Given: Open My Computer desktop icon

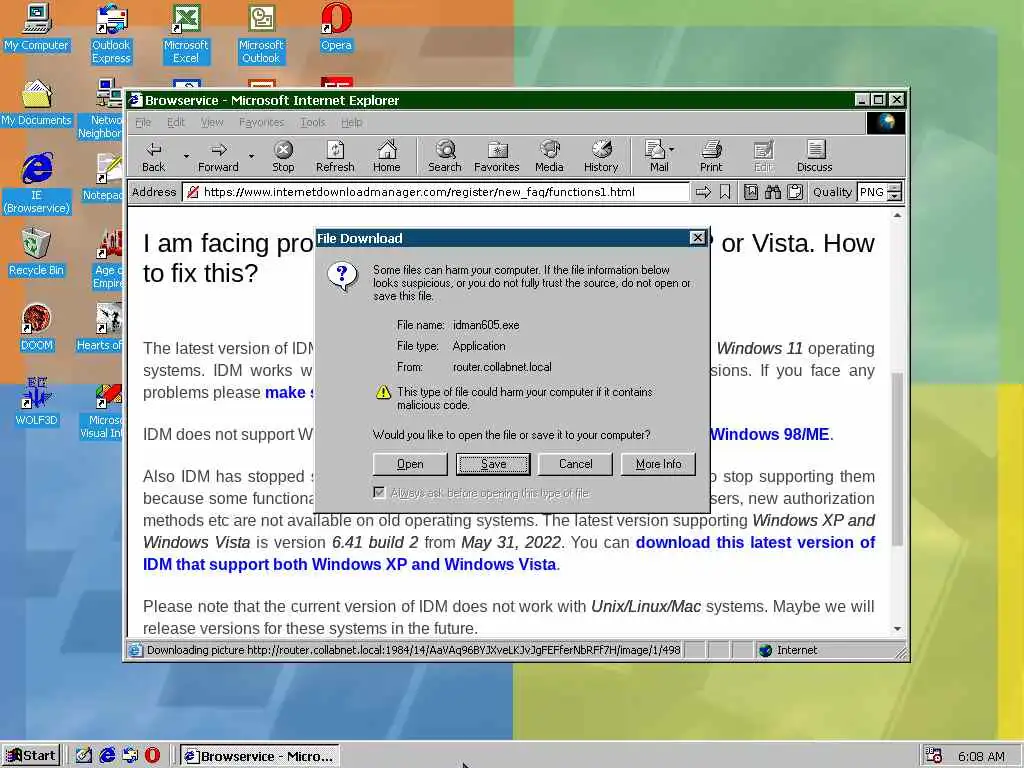Looking at the screenshot, I should pos(37,27).
